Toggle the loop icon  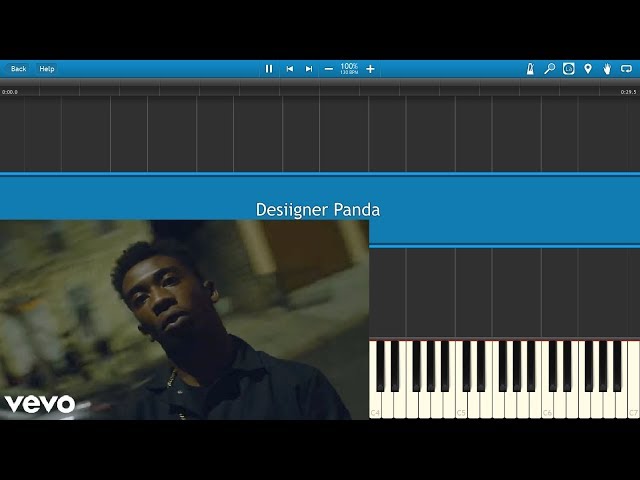coord(626,69)
